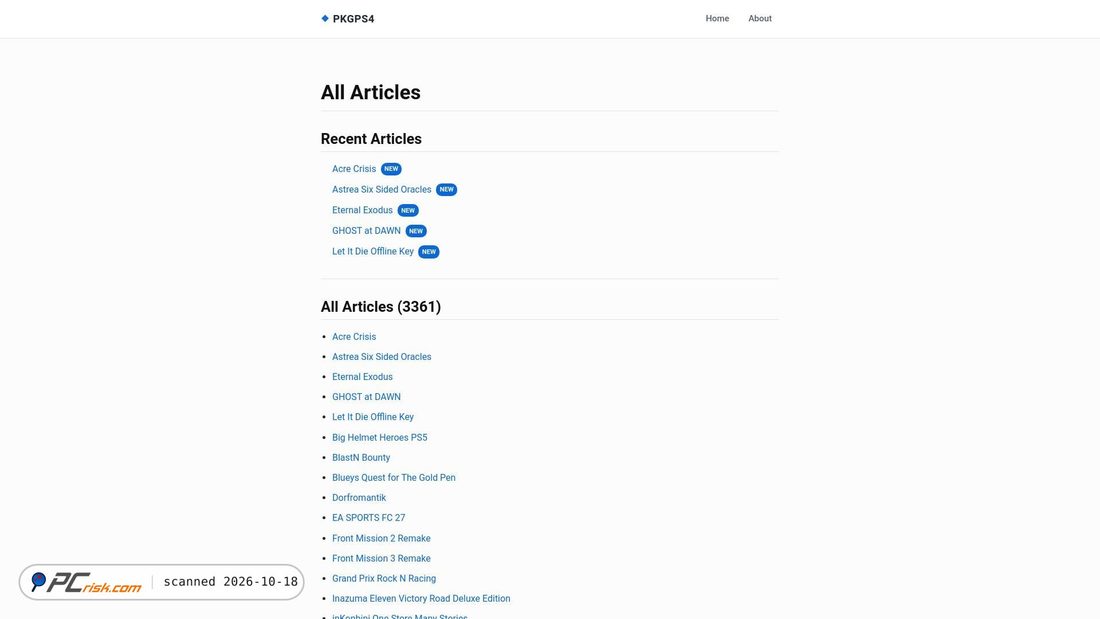This screenshot has height=619, width=1100.
Task: Click the All Articles page heading
Action: [370, 93]
